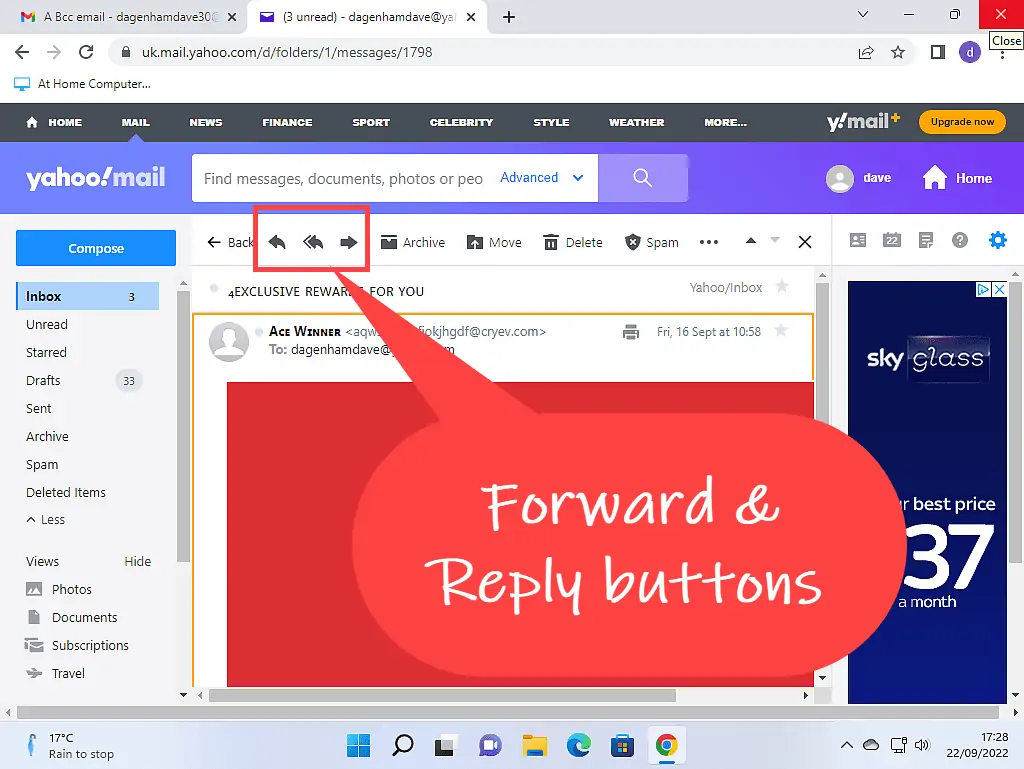Click the Upgrade now button
The image size is (1024, 769).
click(962, 121)
